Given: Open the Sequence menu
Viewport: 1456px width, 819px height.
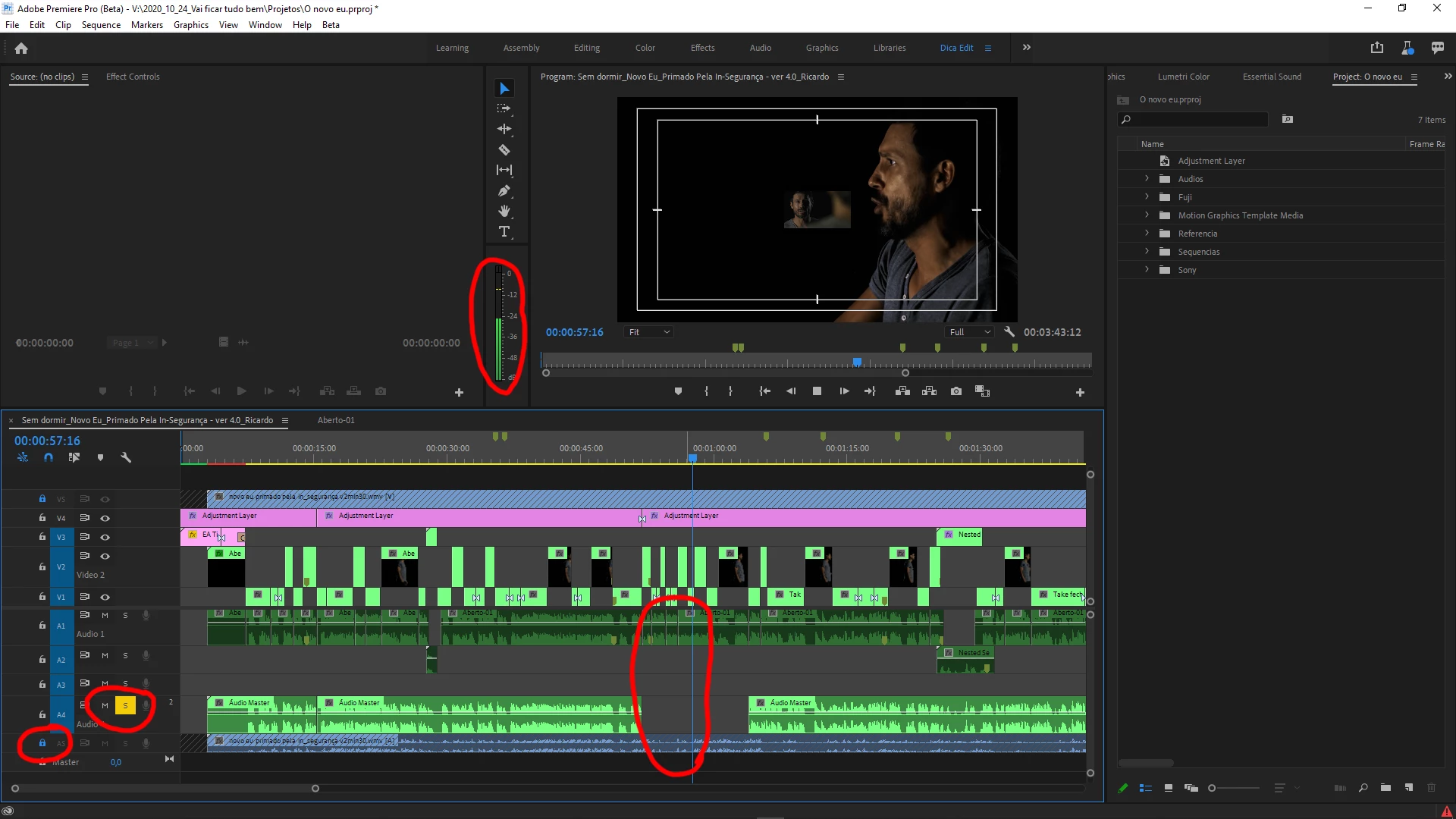Looking at the screenshot, I should [x=101, y=25].
